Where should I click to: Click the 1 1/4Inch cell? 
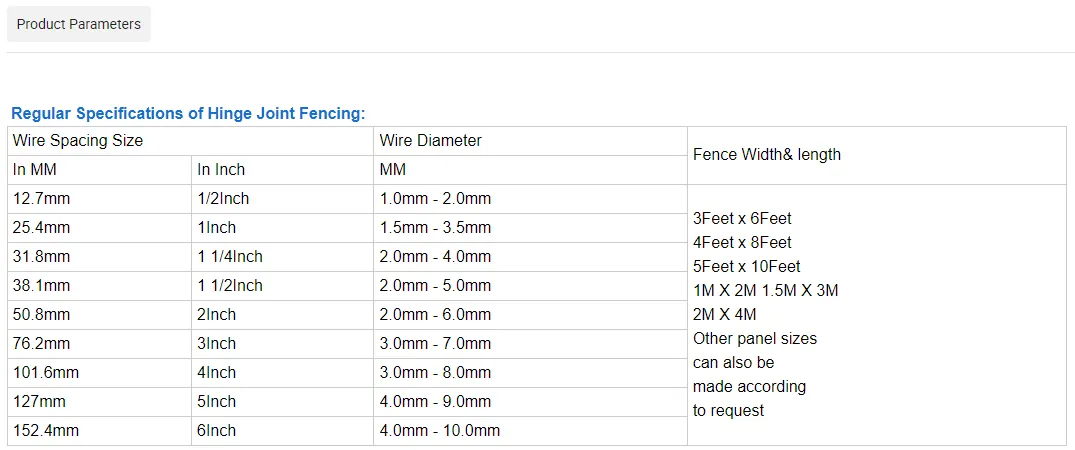click(x=230, y=257)
